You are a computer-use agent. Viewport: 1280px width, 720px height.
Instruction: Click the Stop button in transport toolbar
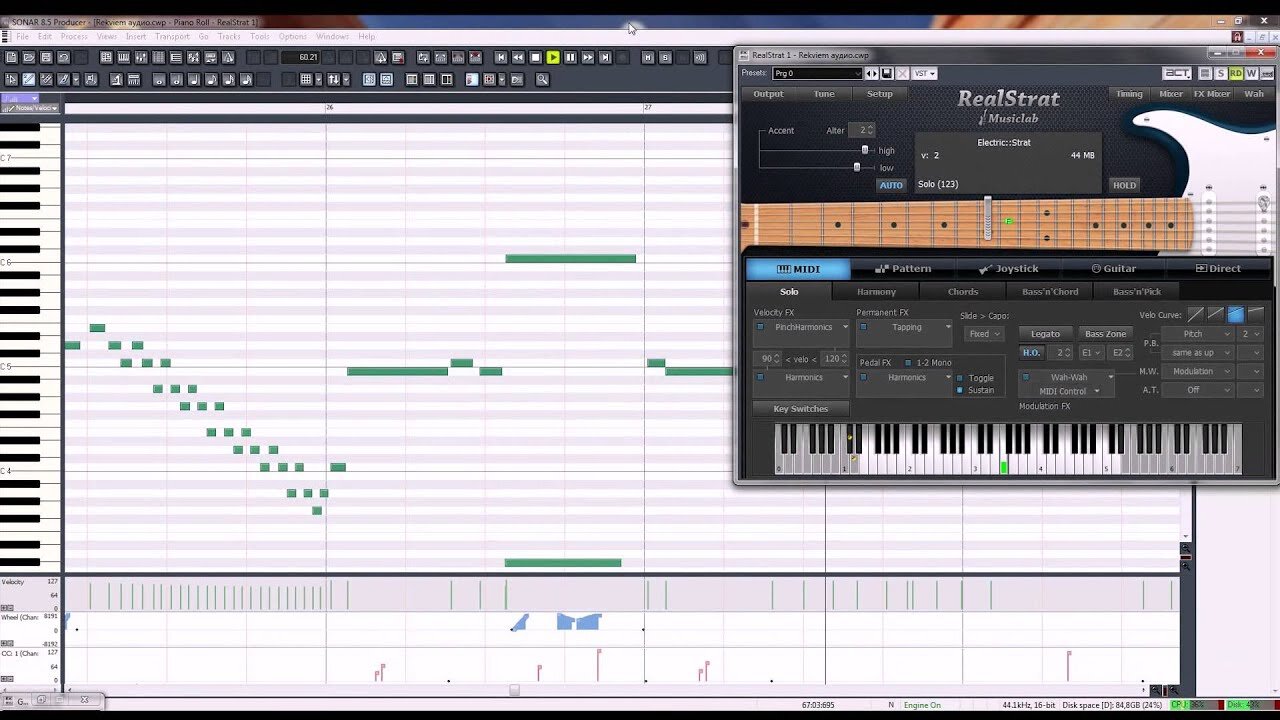click(536, 58)
